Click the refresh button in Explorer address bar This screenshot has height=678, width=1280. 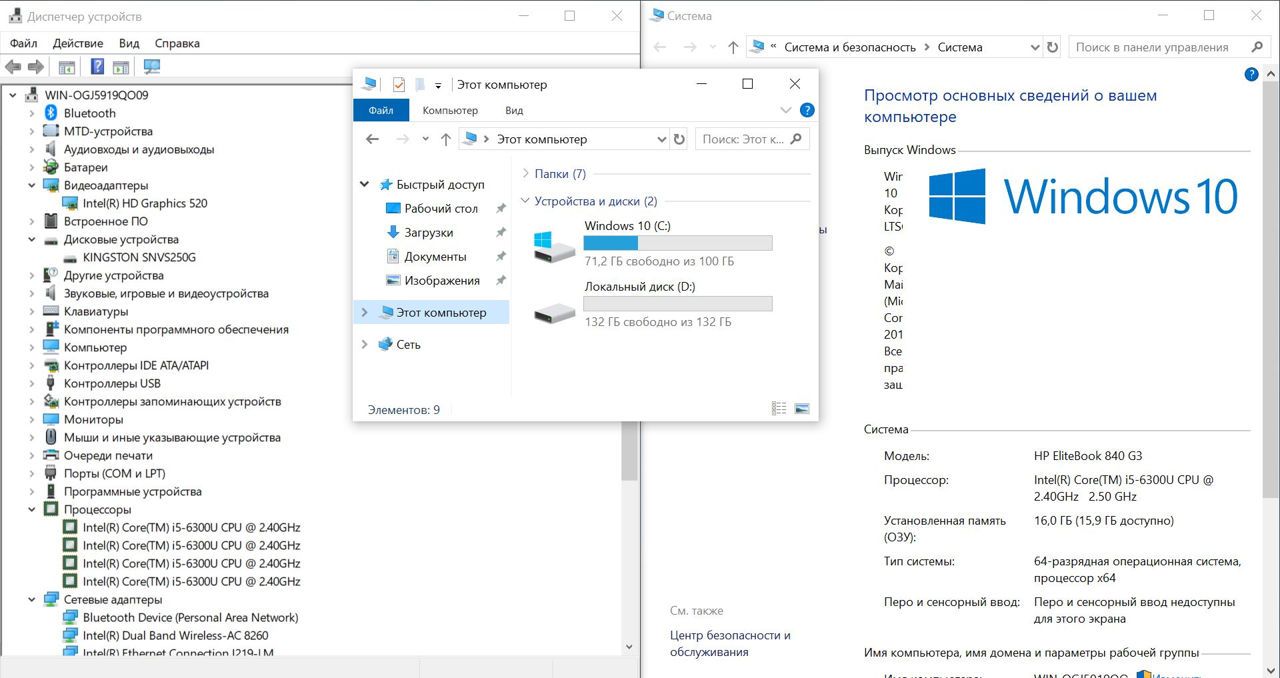680,139
